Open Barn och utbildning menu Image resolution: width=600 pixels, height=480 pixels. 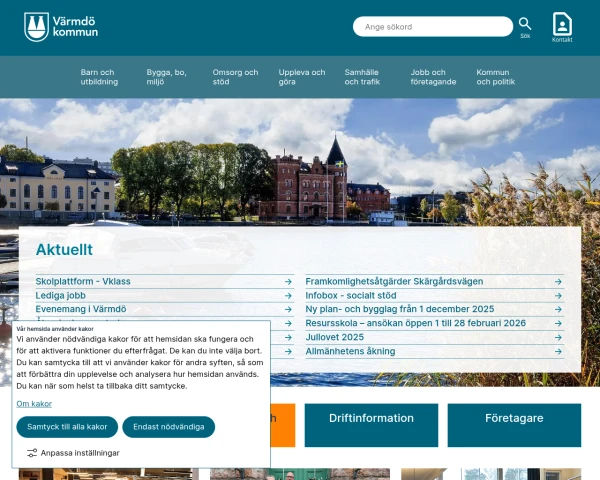[x=99, y=77]
